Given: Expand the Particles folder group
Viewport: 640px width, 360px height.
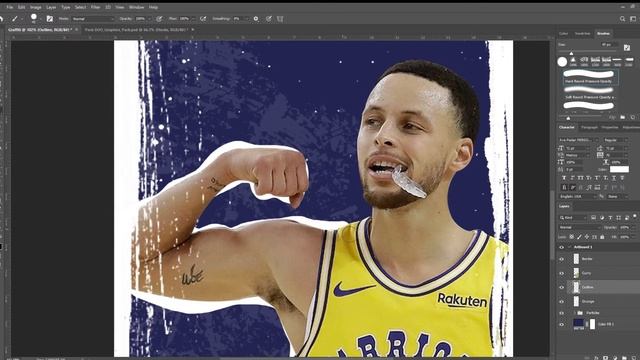Looking at the screenshot, I should tap(574, 313).
